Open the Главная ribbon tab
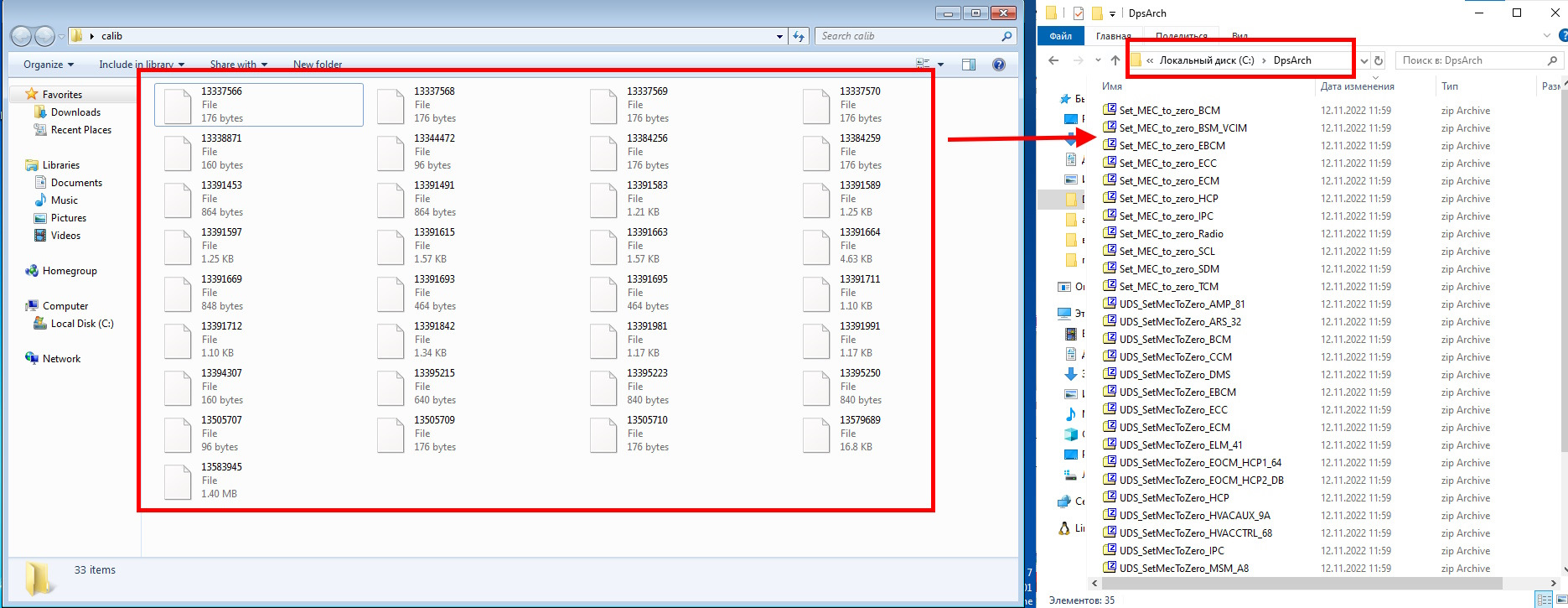Image resolution: width=1568 pixels, height=608 pixels. tap(1114, 36)
